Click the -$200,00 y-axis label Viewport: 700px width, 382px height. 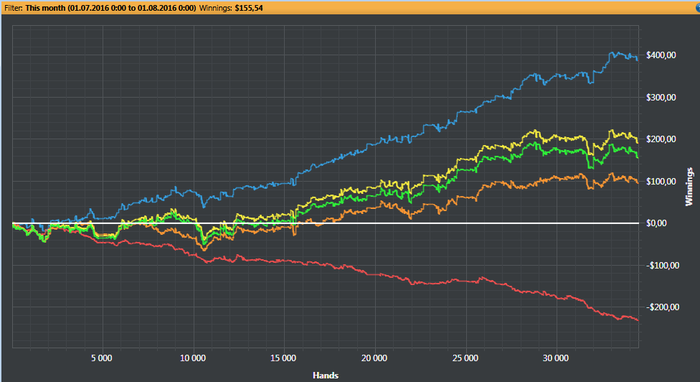tap(662, 307)
